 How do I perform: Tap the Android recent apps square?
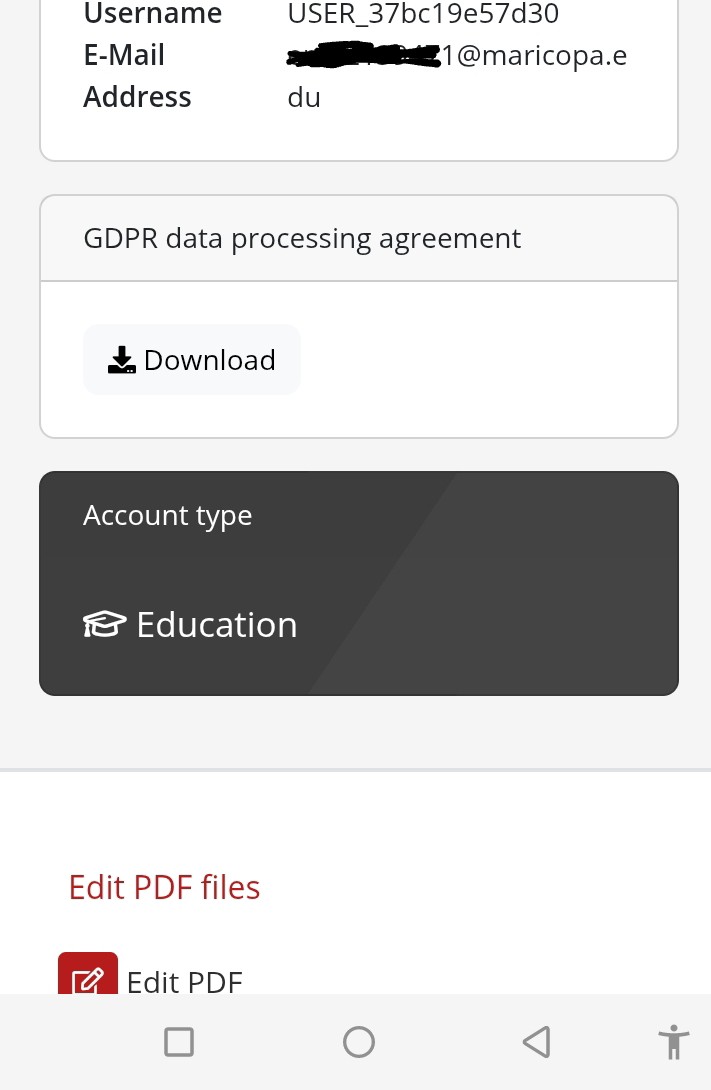point(179,1042)
